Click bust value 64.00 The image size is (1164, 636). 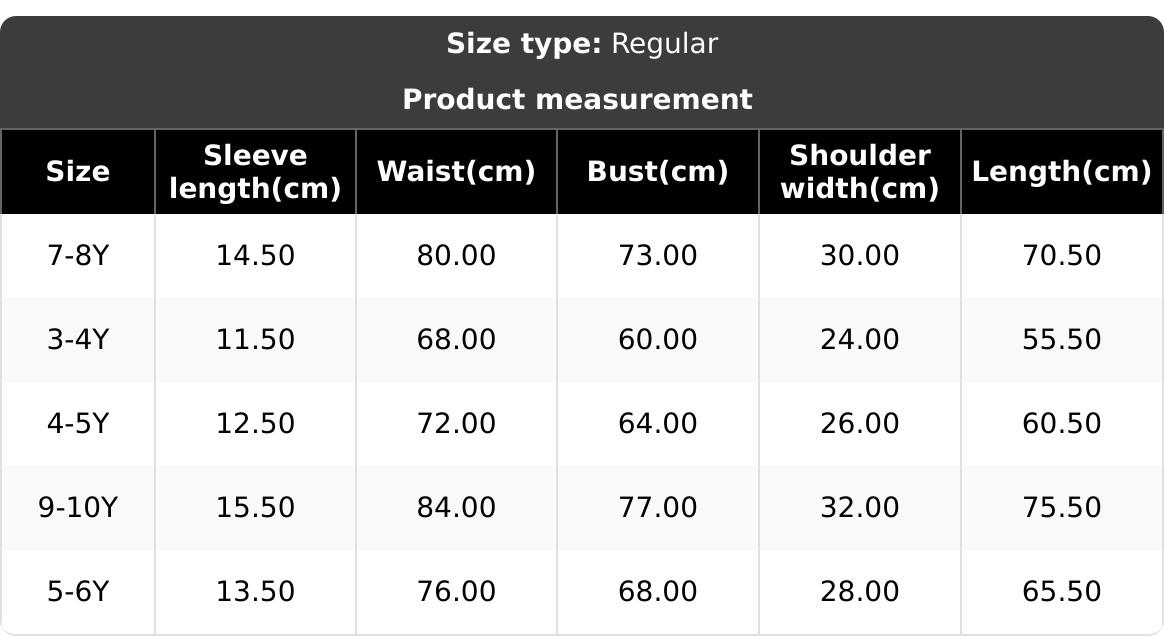pyautogui.click(x=658, y=424)
